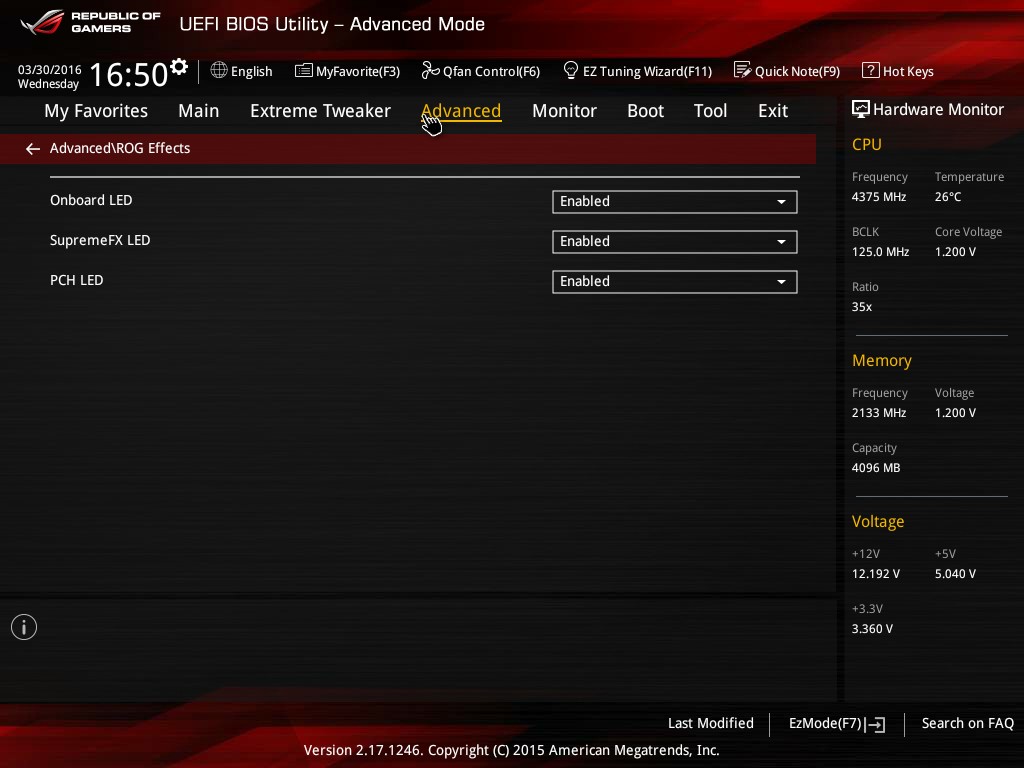
Task: Click the Voltage section heading
Action: (x=878, y=521)
